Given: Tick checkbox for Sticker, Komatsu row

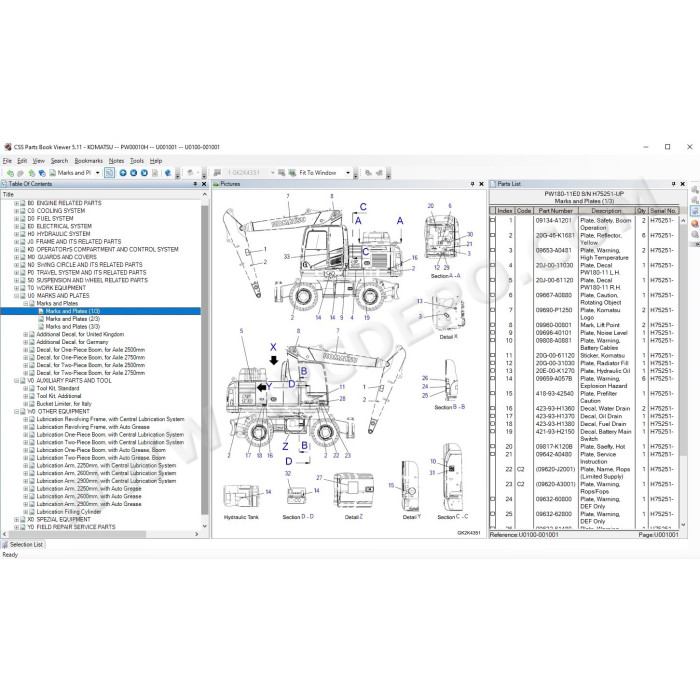Looking at the screenshot, I should (492, 355).
